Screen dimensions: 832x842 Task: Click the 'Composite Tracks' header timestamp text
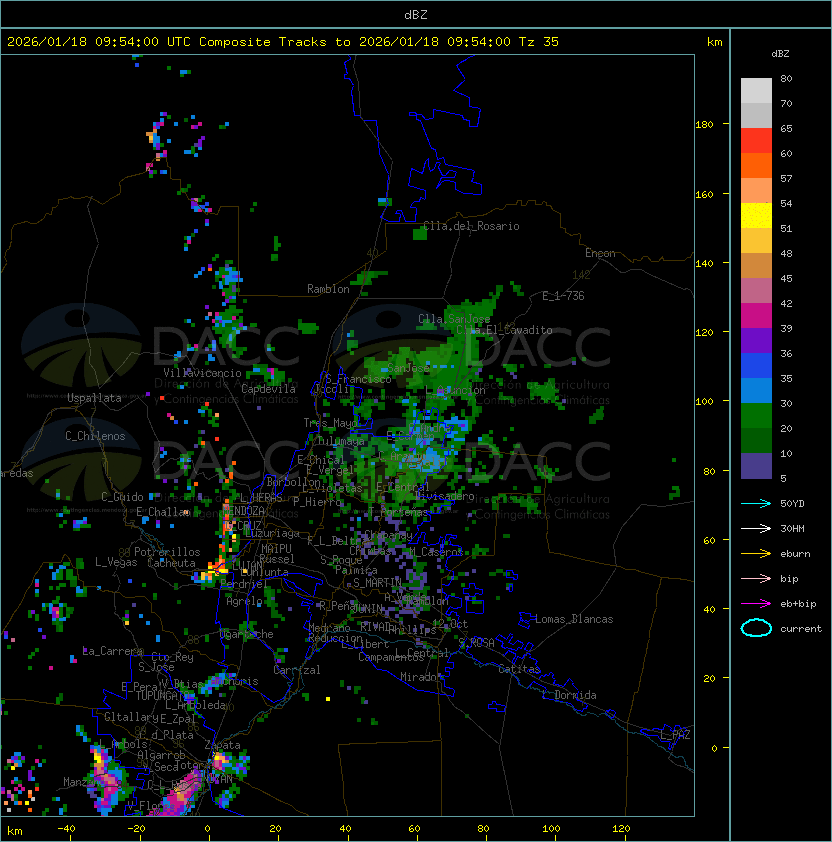pyautogui.click(x=283, y=42)
